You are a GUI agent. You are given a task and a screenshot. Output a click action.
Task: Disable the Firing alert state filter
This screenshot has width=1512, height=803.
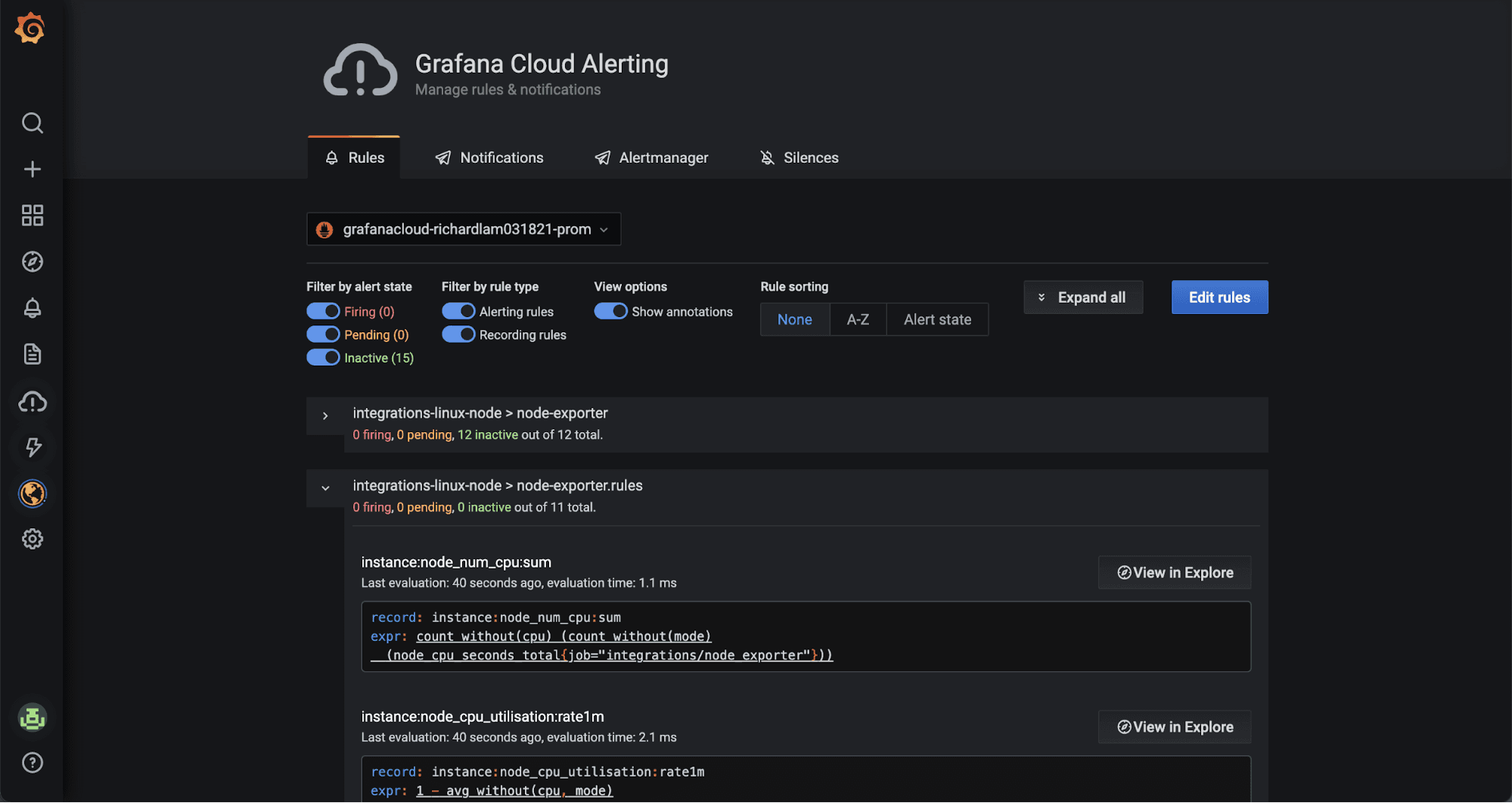point(323,310)
